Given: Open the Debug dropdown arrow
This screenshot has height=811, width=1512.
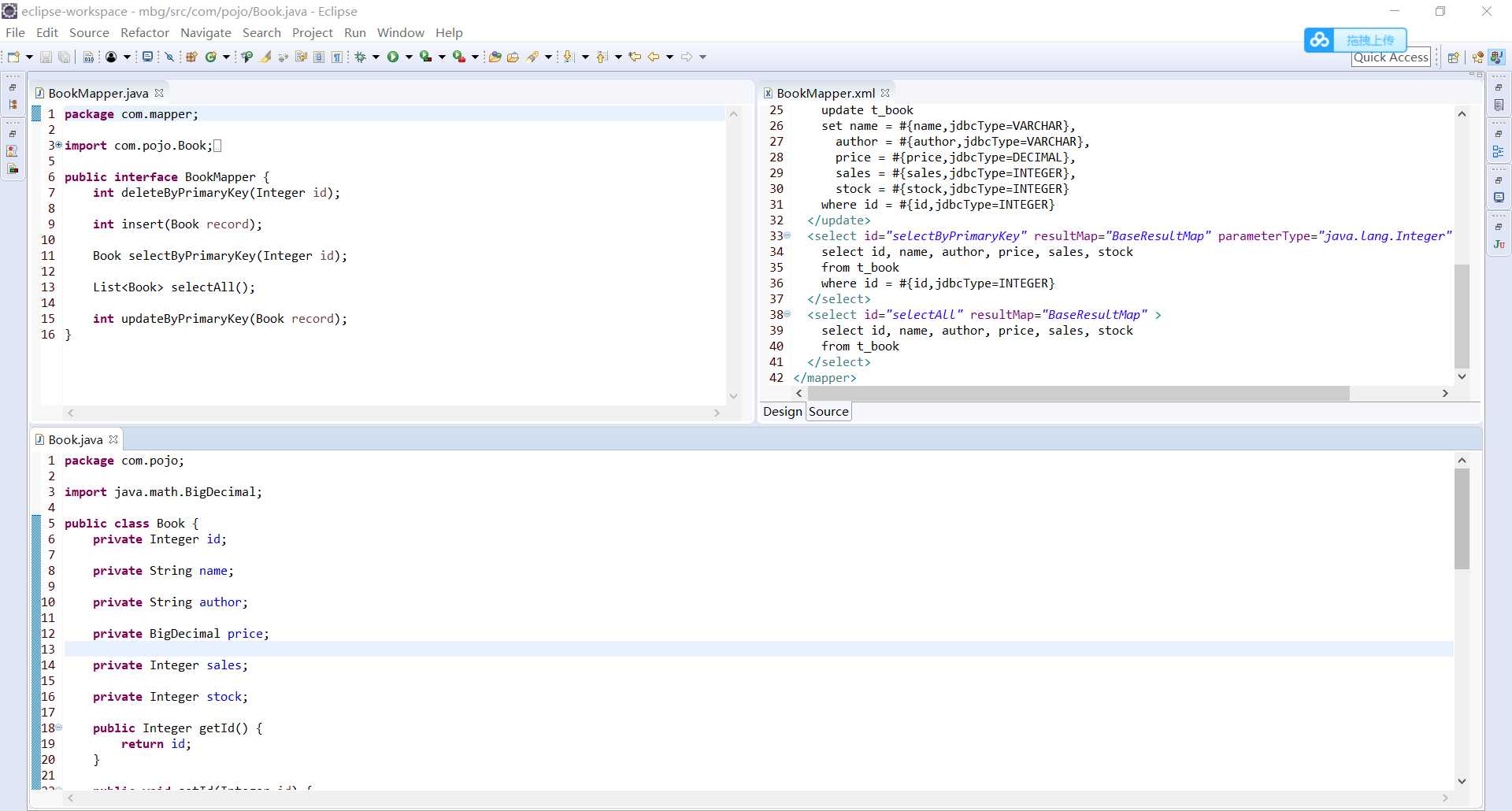Looking at the screenshot, I should 376,57.
